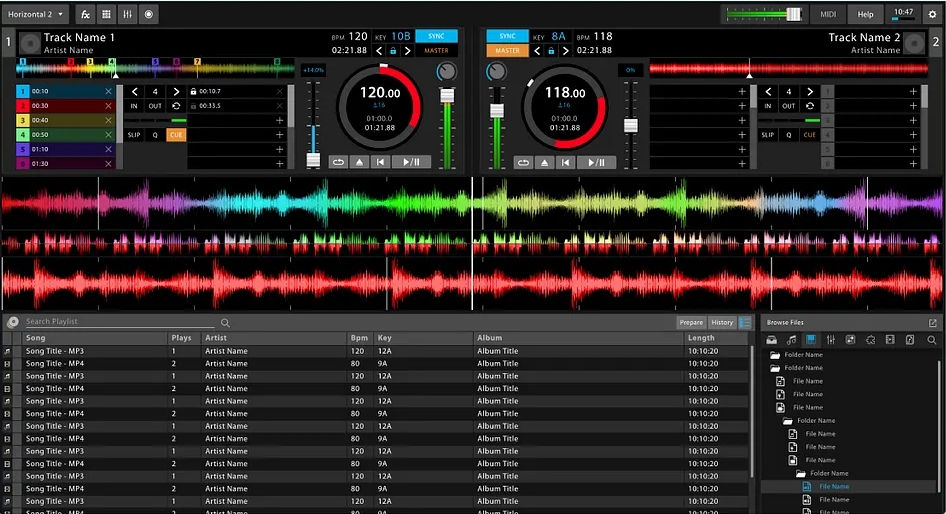The width and height of the screenshot is (946, 514).
Task: Toggle the deck 2 key lock icon
Action: (551, 51)
